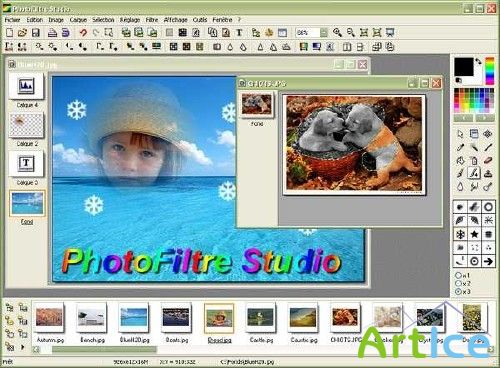
Task: Click the Zoom out magnifier icon
Action: (350, 32)
